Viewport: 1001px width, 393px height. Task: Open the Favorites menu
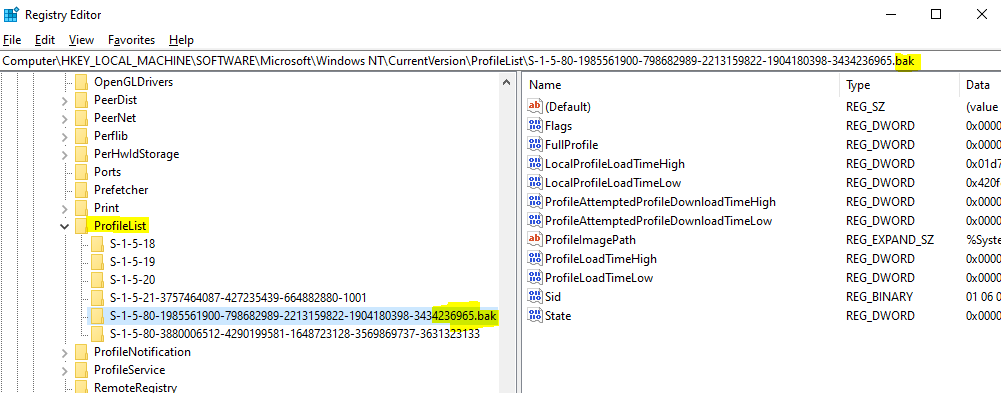[132, 40]
